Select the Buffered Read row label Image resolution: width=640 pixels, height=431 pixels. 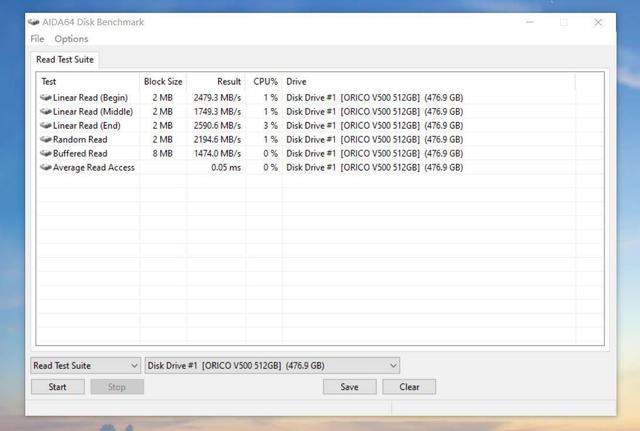(80, 153)
